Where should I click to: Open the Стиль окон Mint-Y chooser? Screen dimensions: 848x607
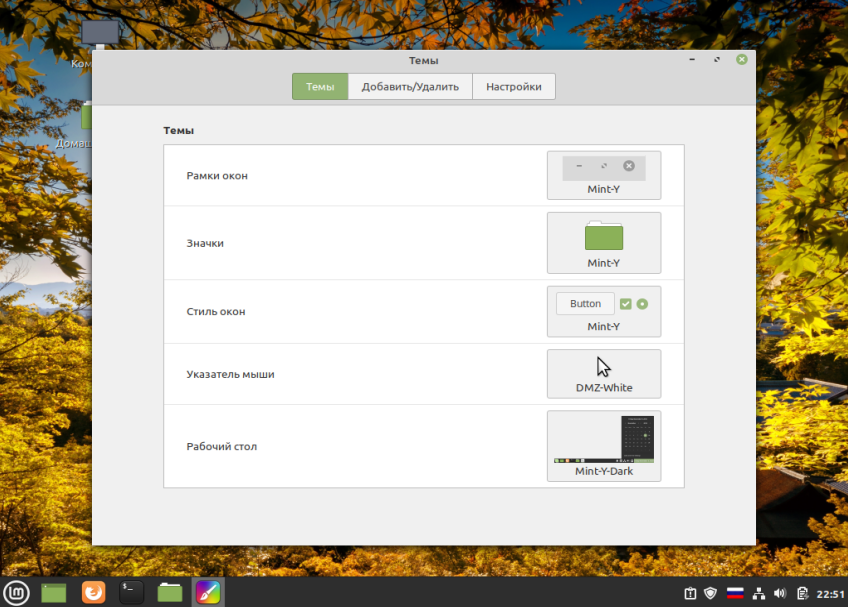604,312
